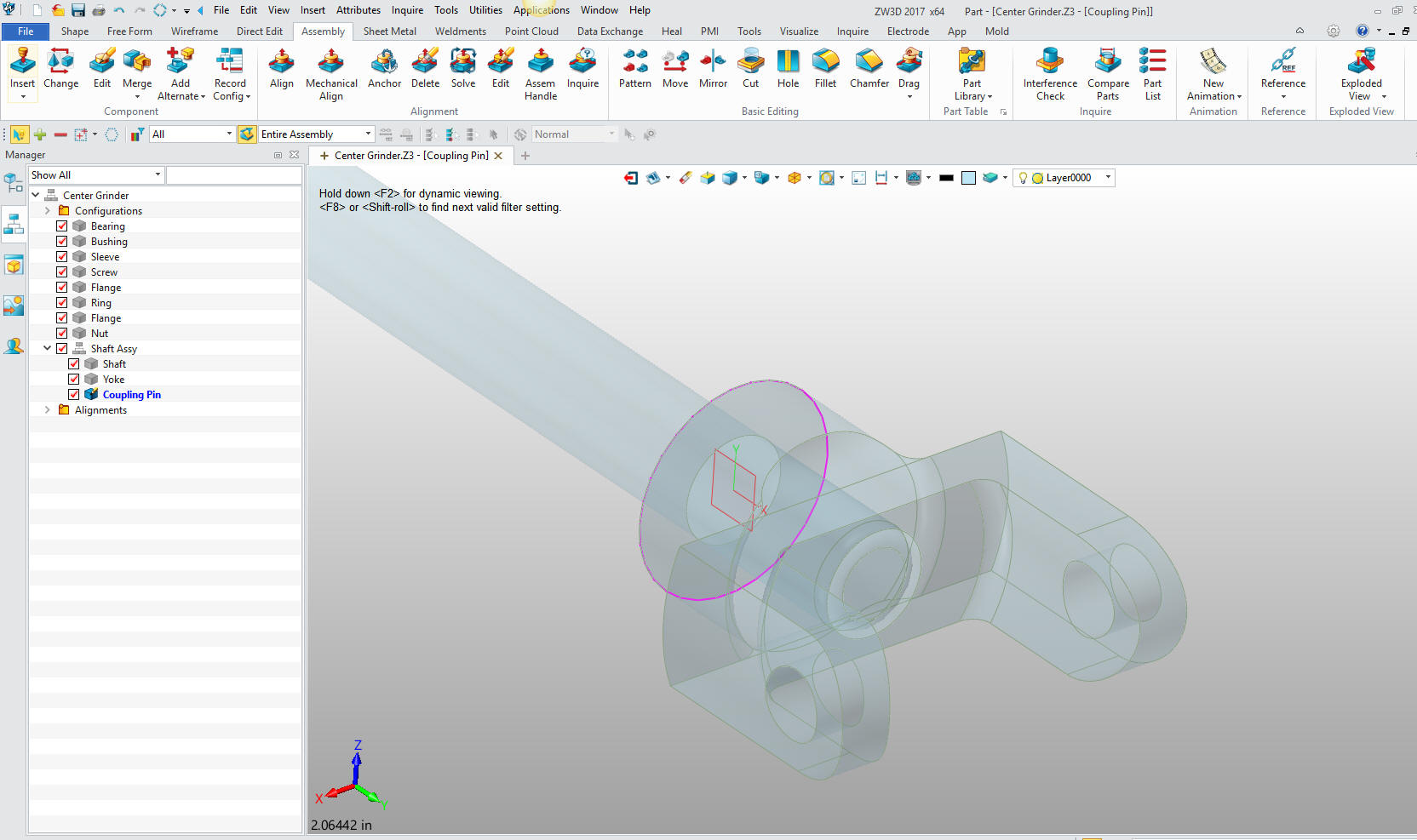
Task: Click the Insert component icon
Action: point(22,61)
